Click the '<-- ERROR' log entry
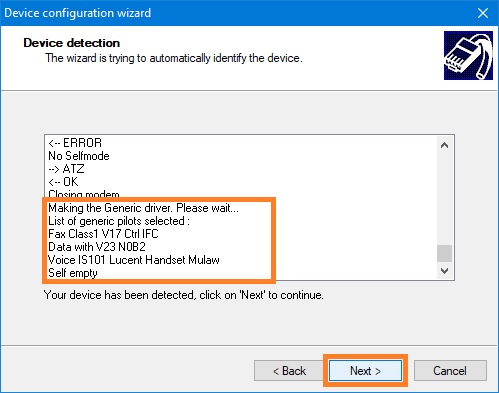Image resolution: width=499 pixels, height=393 pixels. pos(75,143)
